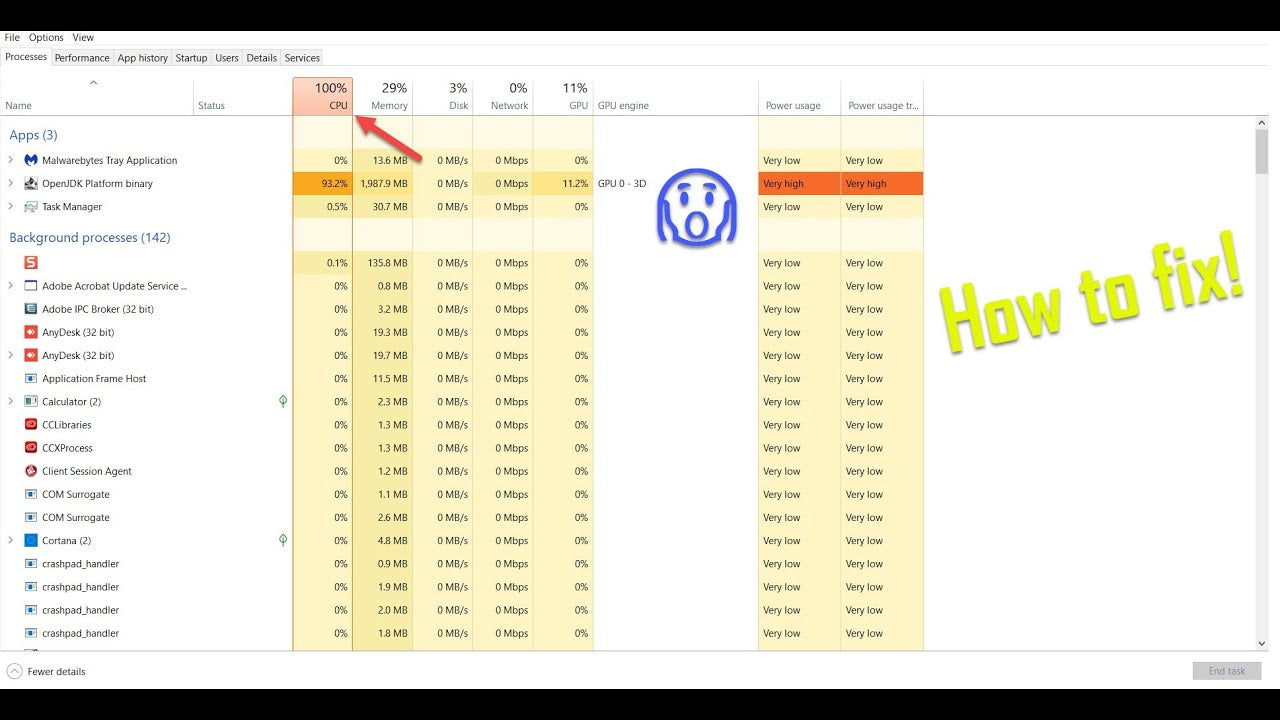Switch to the Performance tab
This screenshot has height=720, width=1280.
pyautogui.click(x=82, y=58)
